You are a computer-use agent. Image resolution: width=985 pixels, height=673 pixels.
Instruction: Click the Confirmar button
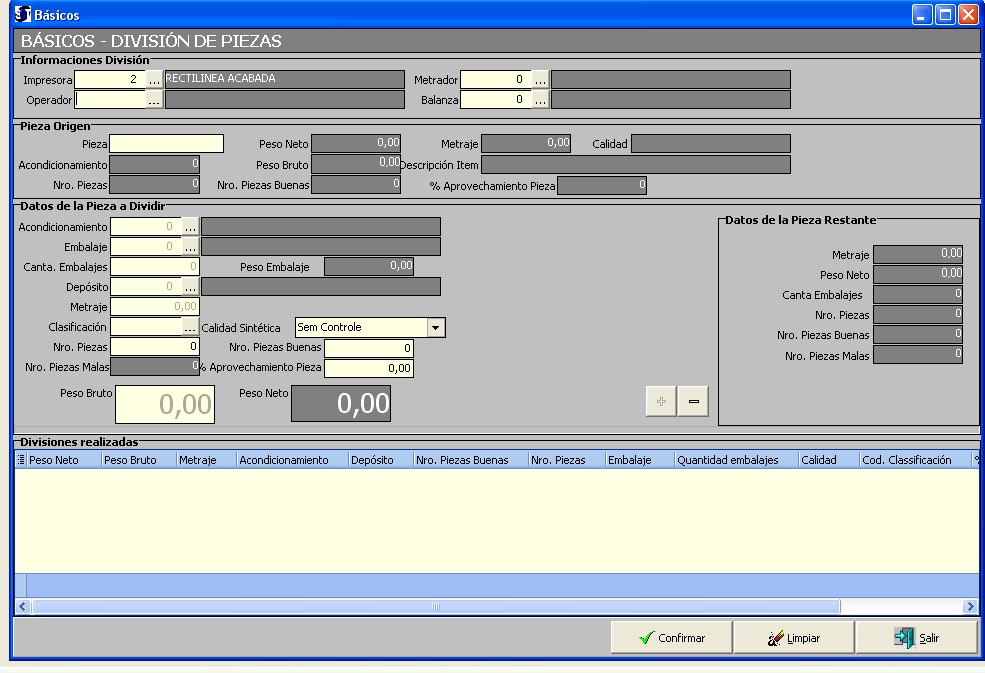671,638
